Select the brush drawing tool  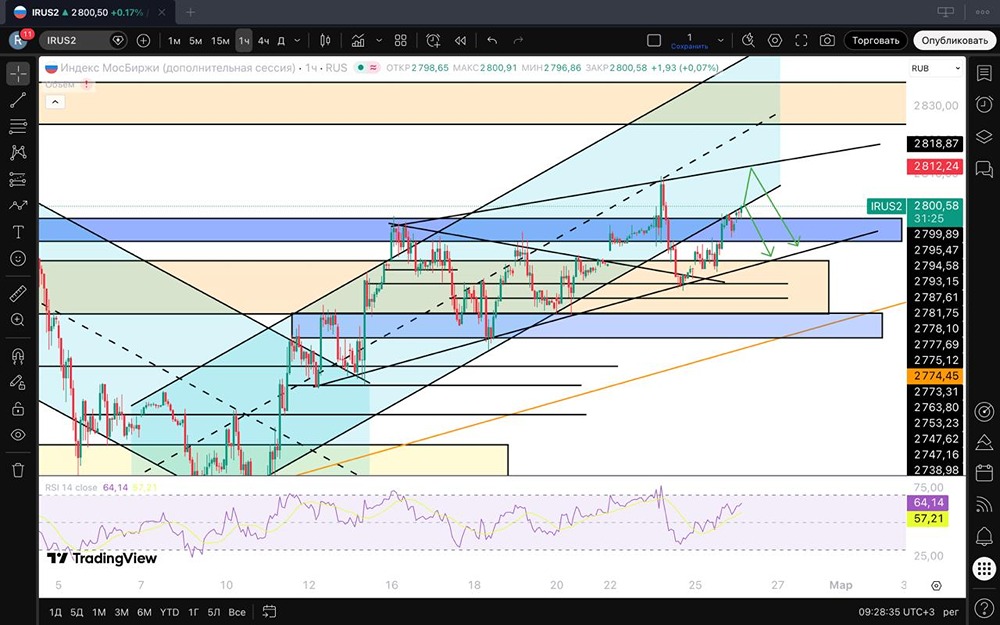[x=18, y=205]
